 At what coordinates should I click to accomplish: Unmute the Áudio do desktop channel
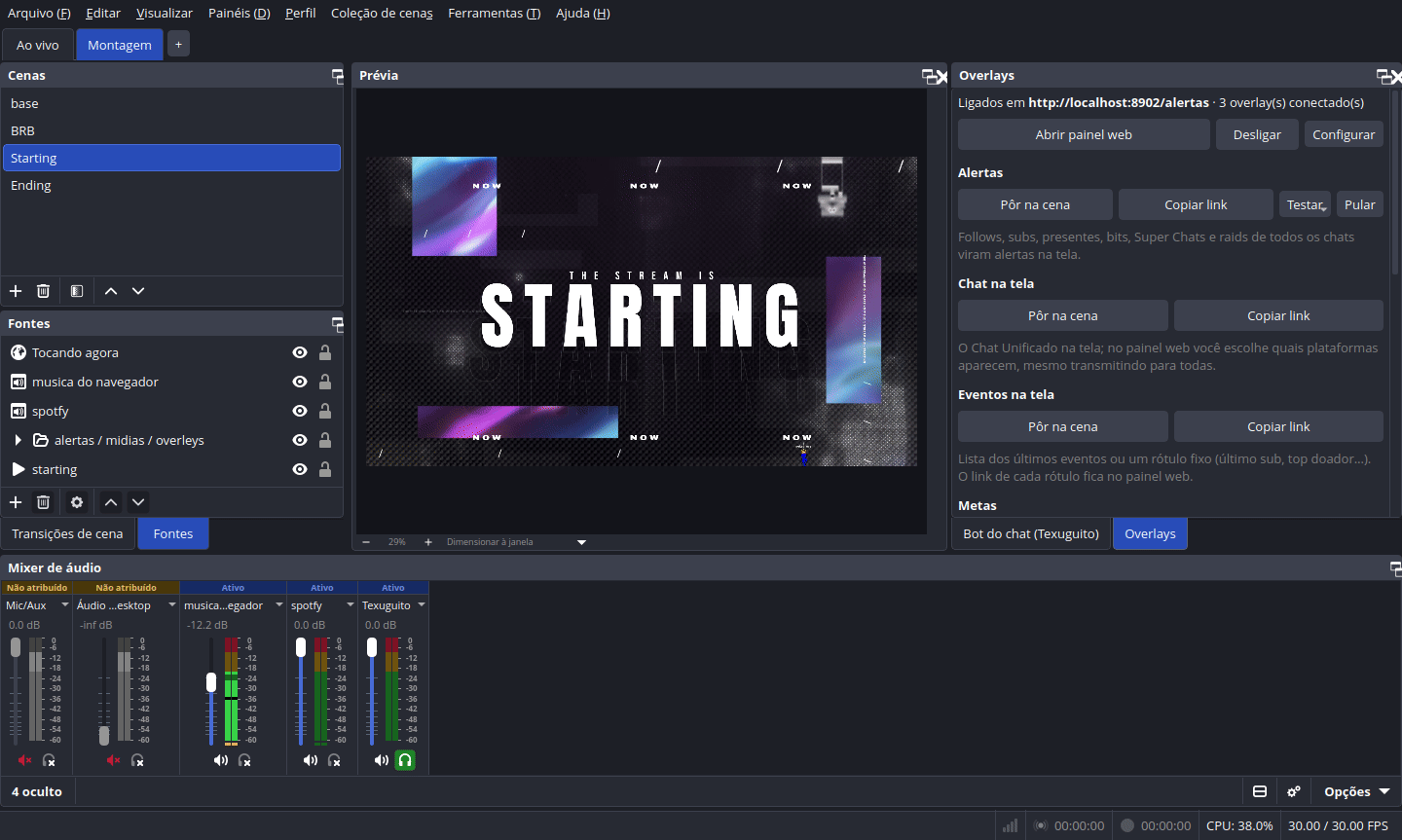click(x=113, y=760)
